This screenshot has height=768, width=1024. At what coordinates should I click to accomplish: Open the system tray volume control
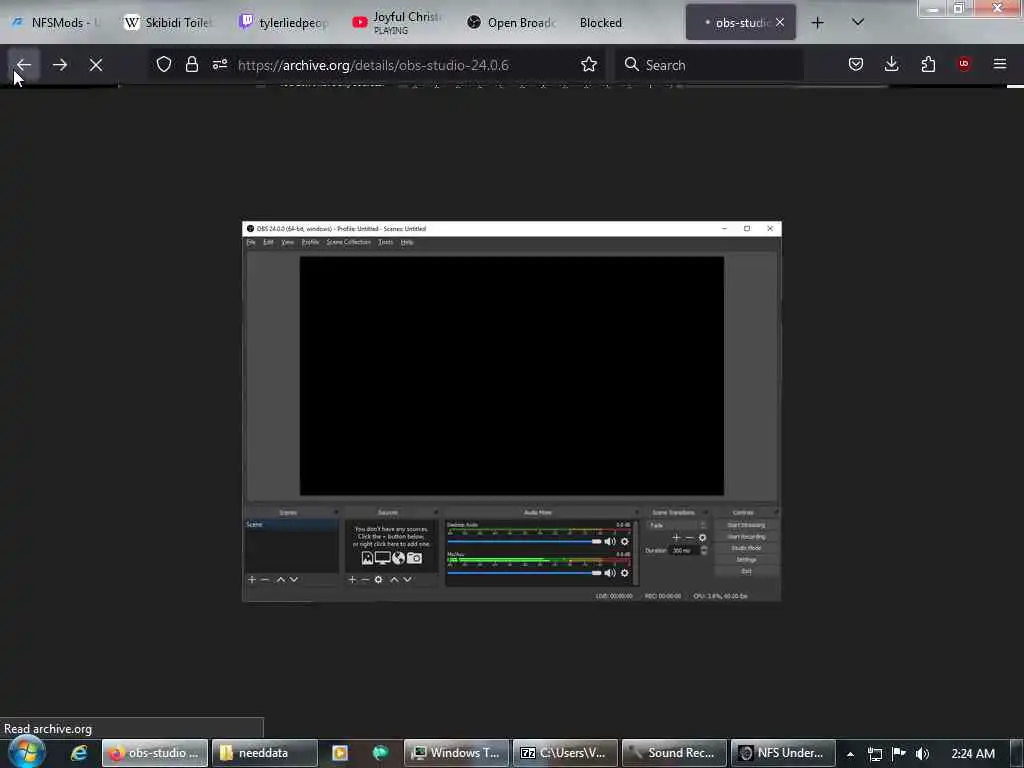[x=922, y=754]
